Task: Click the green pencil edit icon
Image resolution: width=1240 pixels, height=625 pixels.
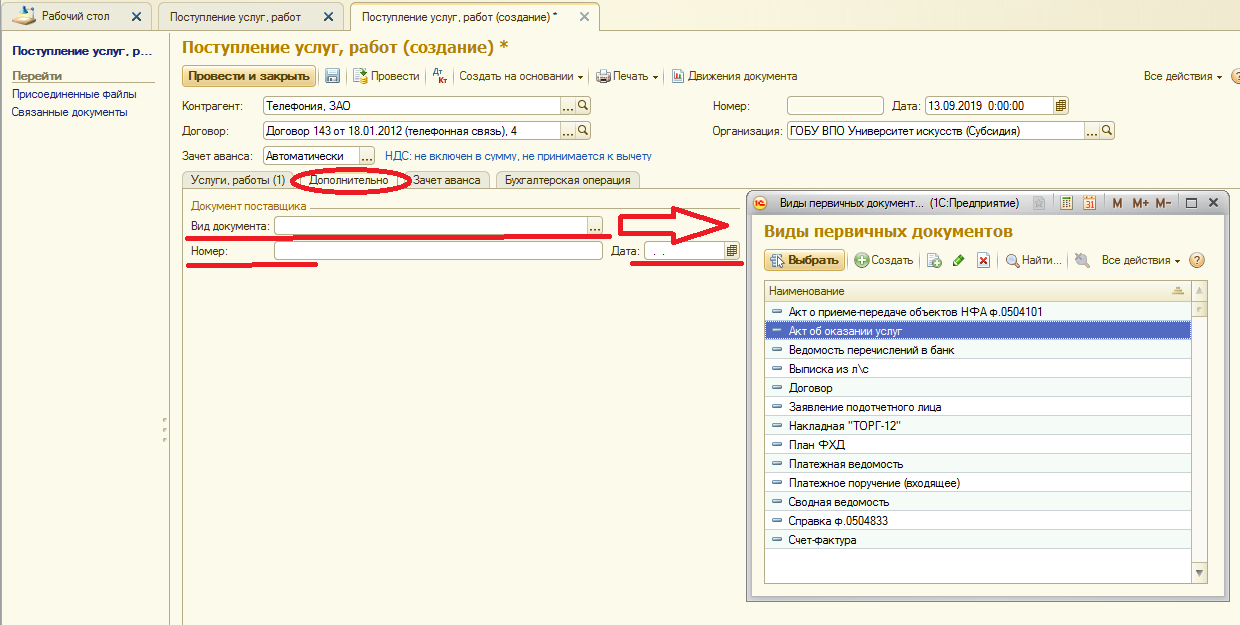Action: [x=958, y=260]
